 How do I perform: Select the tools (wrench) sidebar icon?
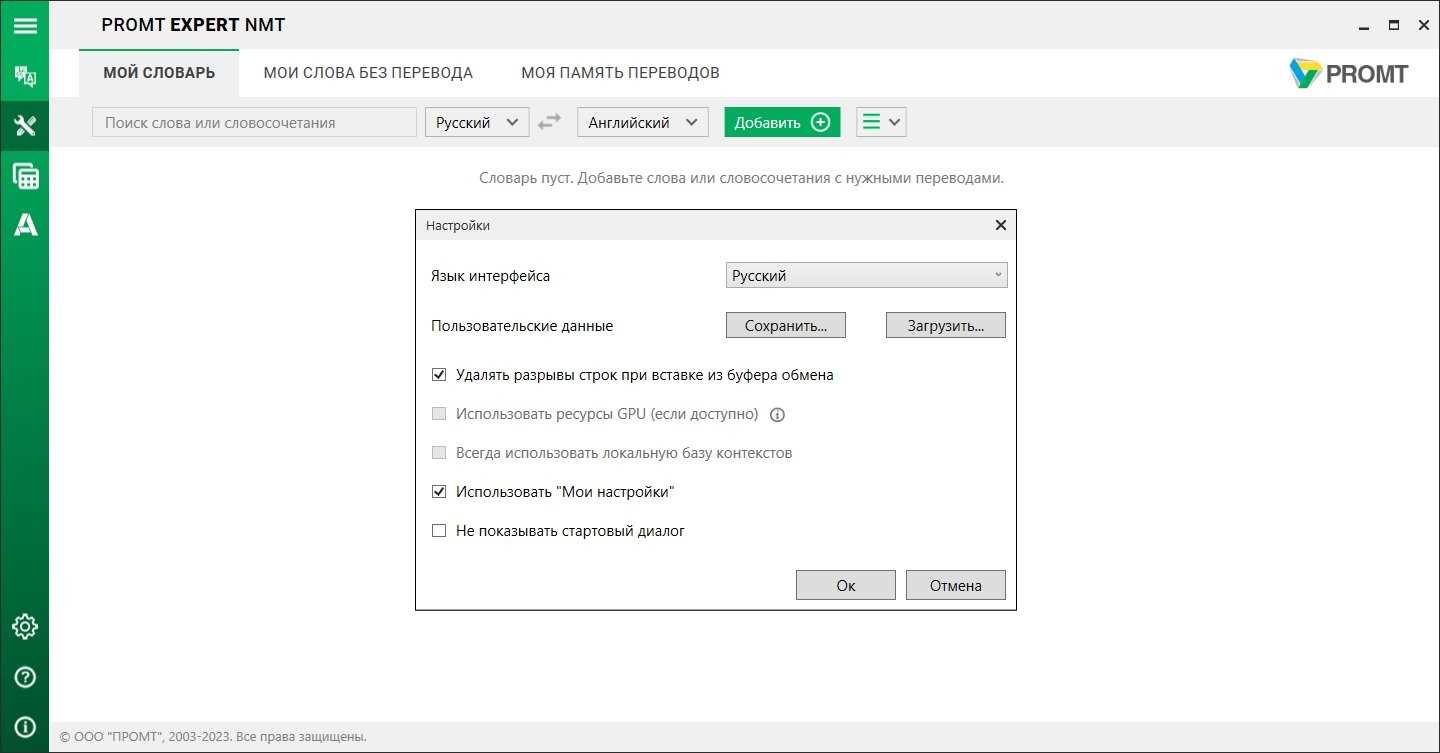[25, 126]
